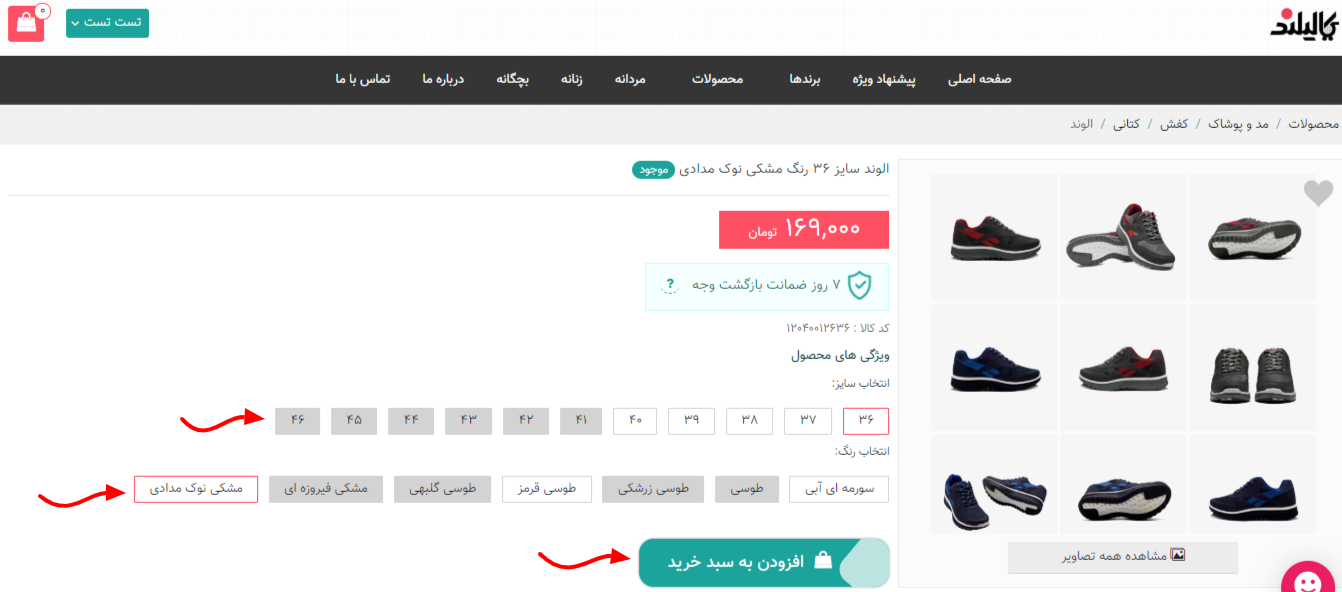Choose size ۳۸
Screen dimensions: 1342x592
point(750,421)
